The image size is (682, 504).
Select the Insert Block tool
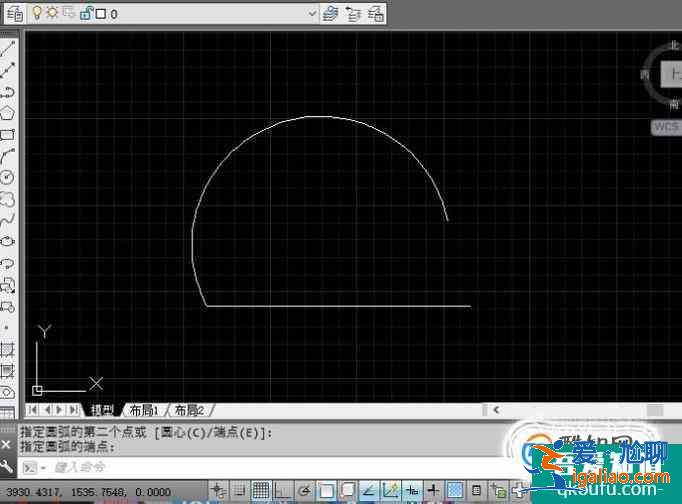7,285
